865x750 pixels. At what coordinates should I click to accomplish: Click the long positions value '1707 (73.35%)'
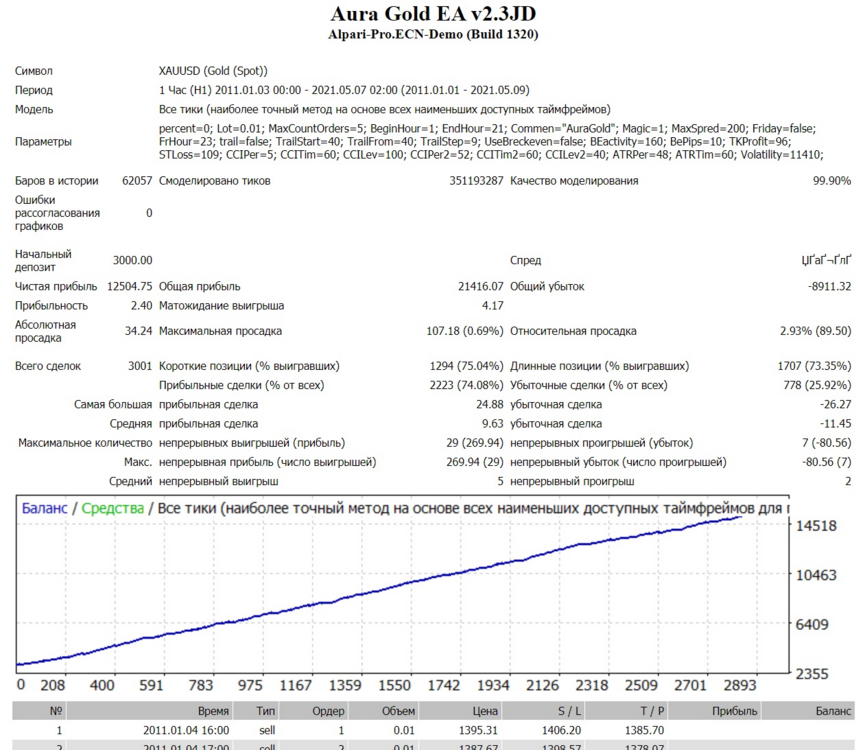814,366
